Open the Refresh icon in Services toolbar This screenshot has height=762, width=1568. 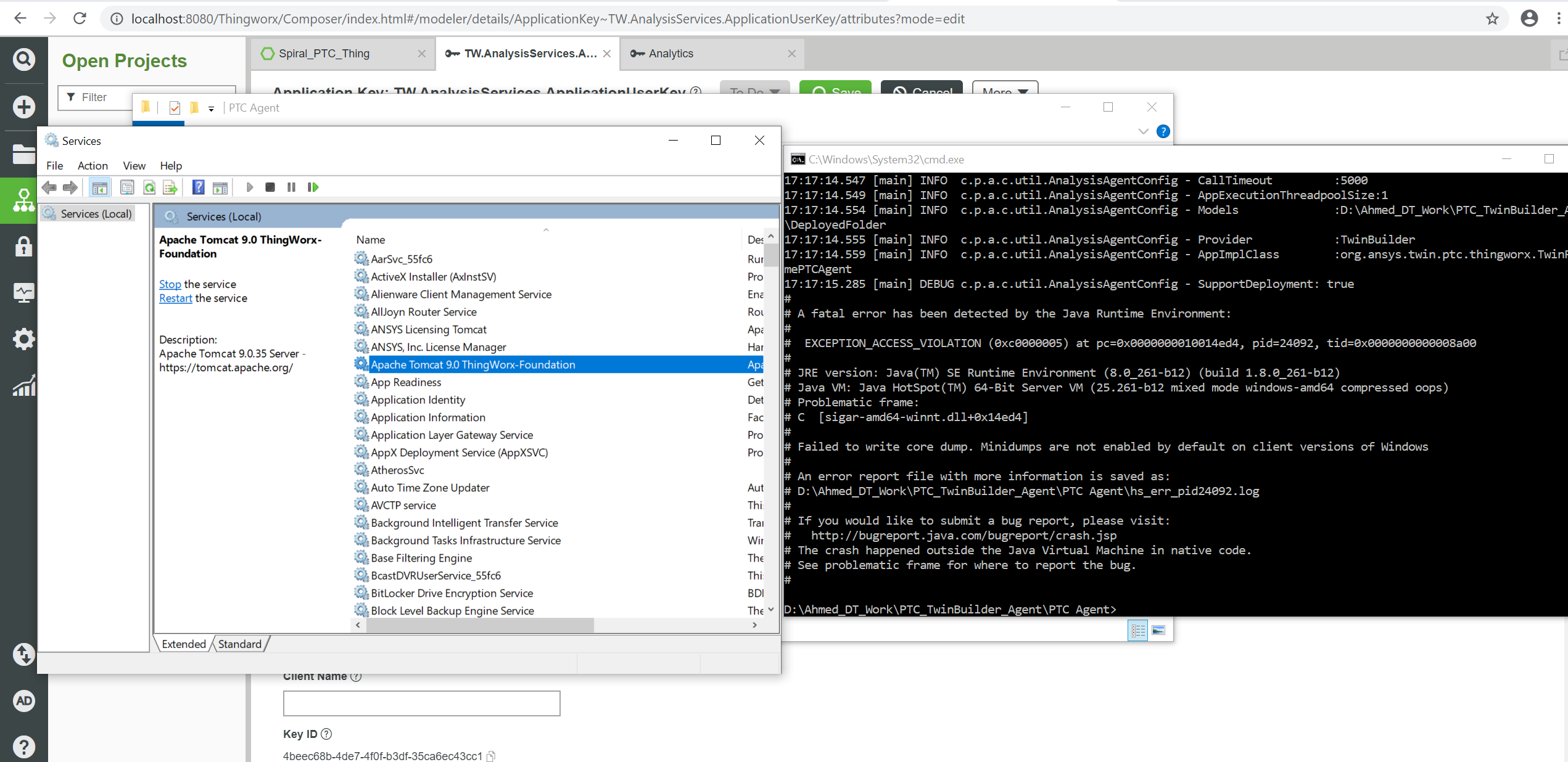(x=149, y=187)
